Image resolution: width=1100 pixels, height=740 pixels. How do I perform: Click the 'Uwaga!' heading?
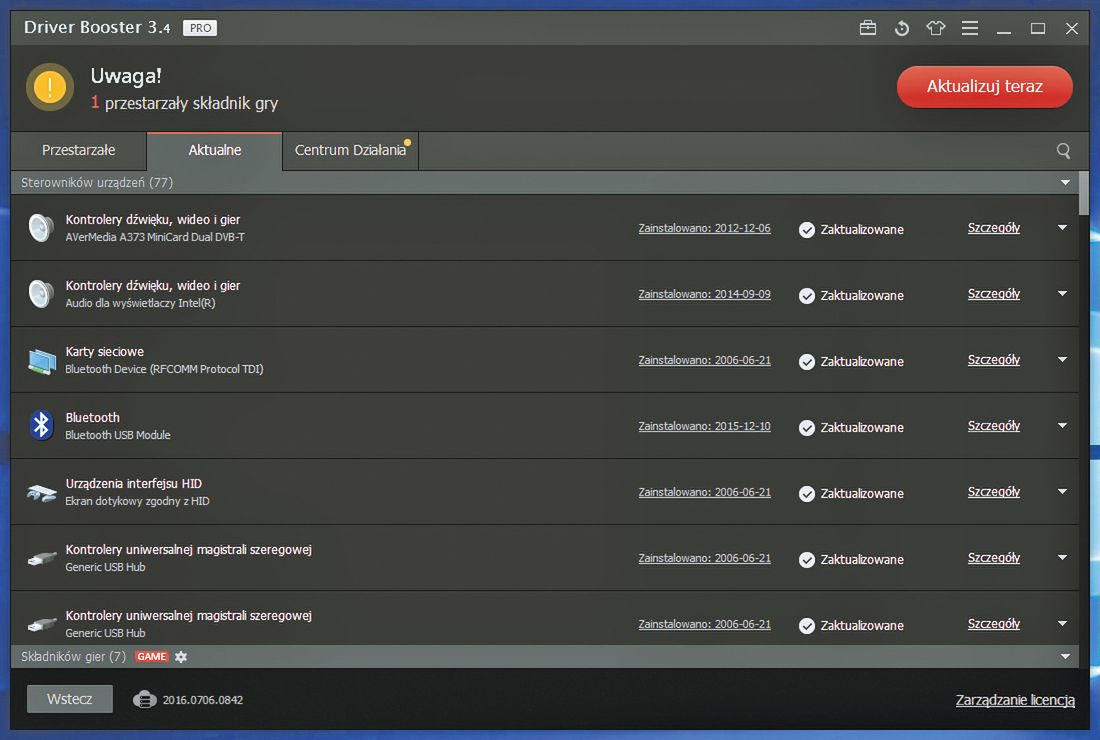click(x=126, y=76)
